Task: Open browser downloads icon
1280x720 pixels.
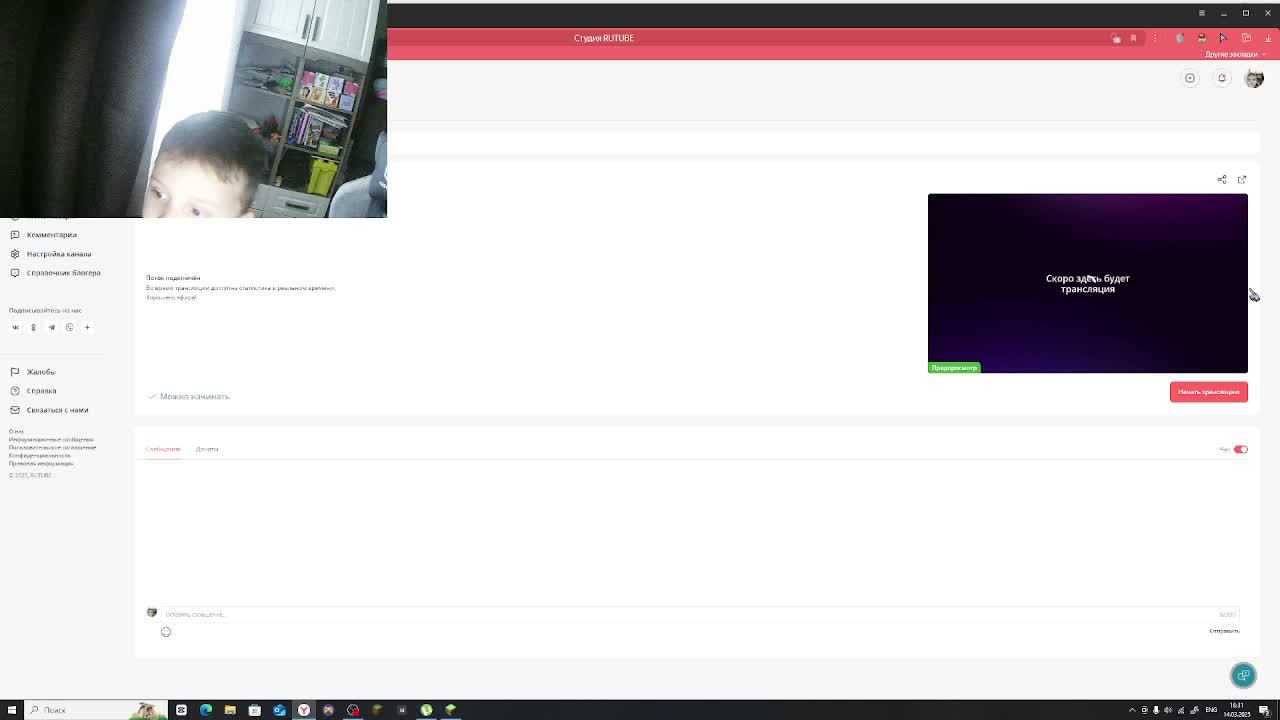Action: [x=1268, y=38]
